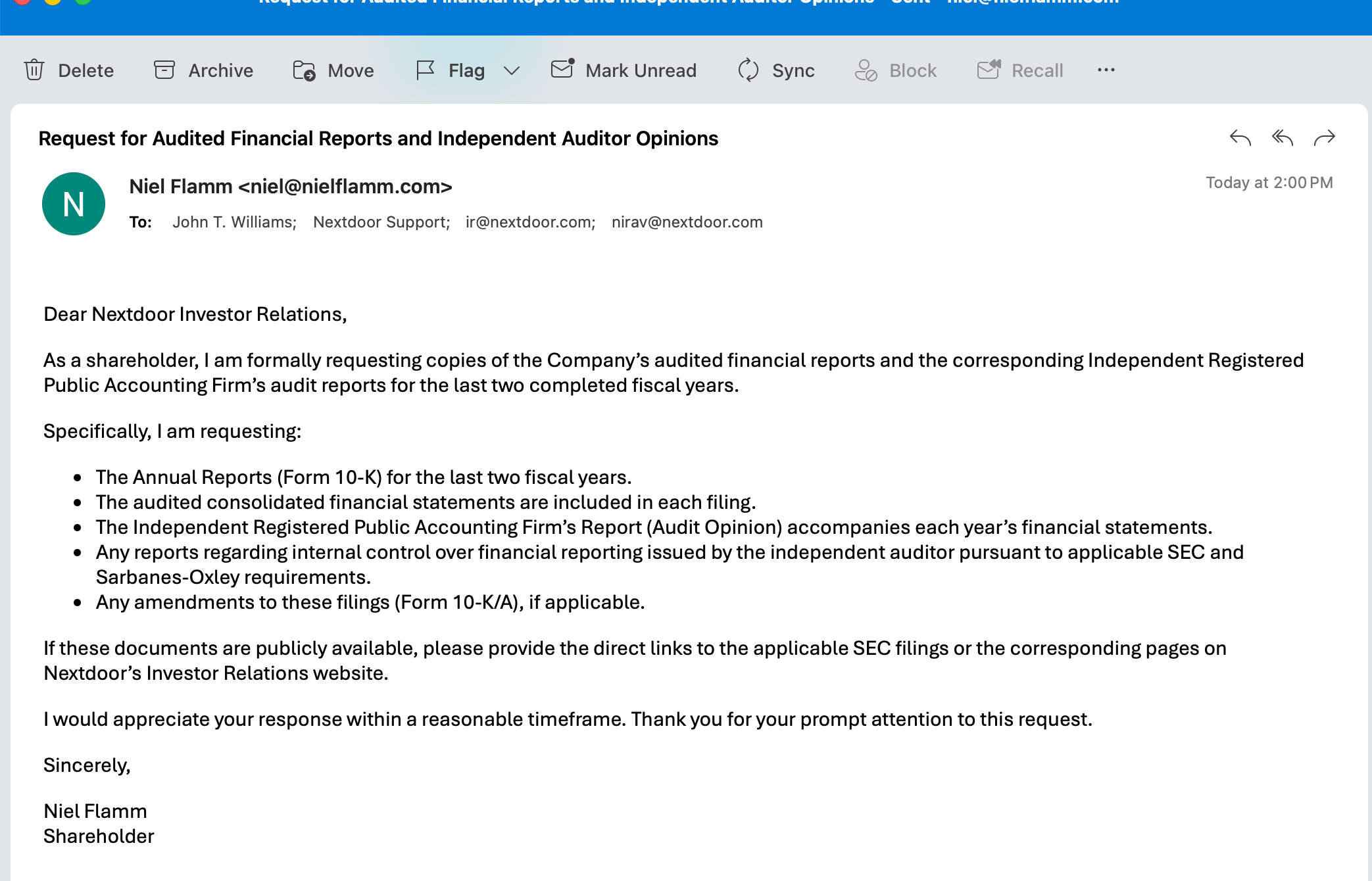The width and height of the screenshot is (1372, 881).
Task: Click the 'Specifically, I am requesting:' line
Action: coord(172,431)
